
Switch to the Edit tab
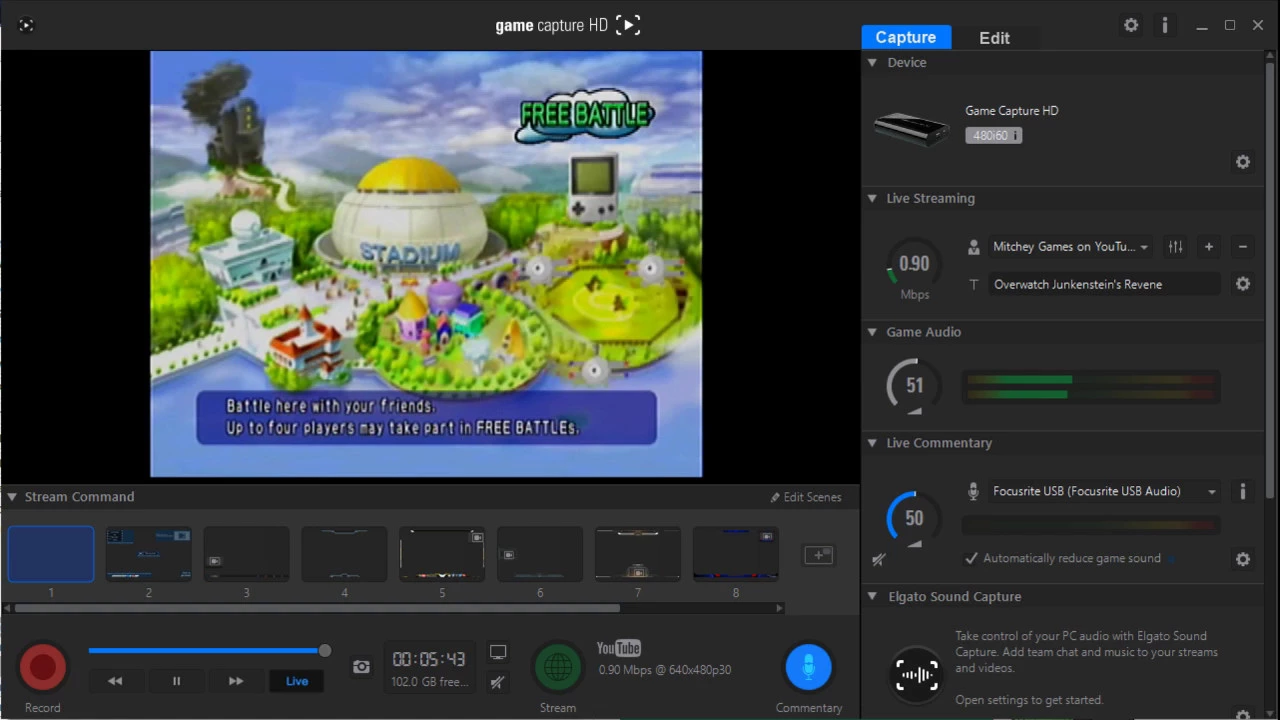coord(994,37)
